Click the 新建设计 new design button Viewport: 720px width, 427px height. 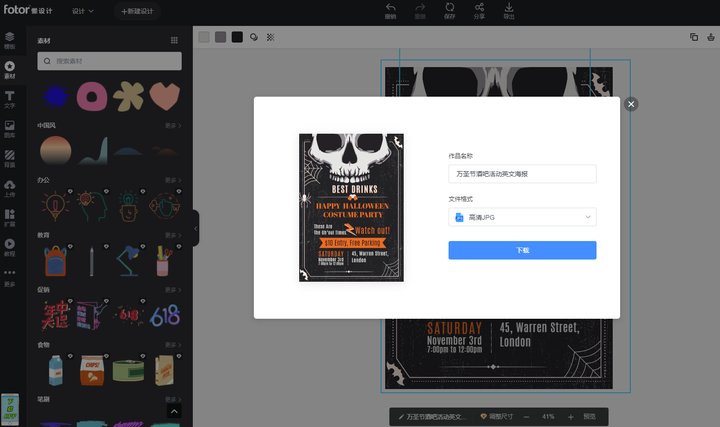(x=138, y=11)
